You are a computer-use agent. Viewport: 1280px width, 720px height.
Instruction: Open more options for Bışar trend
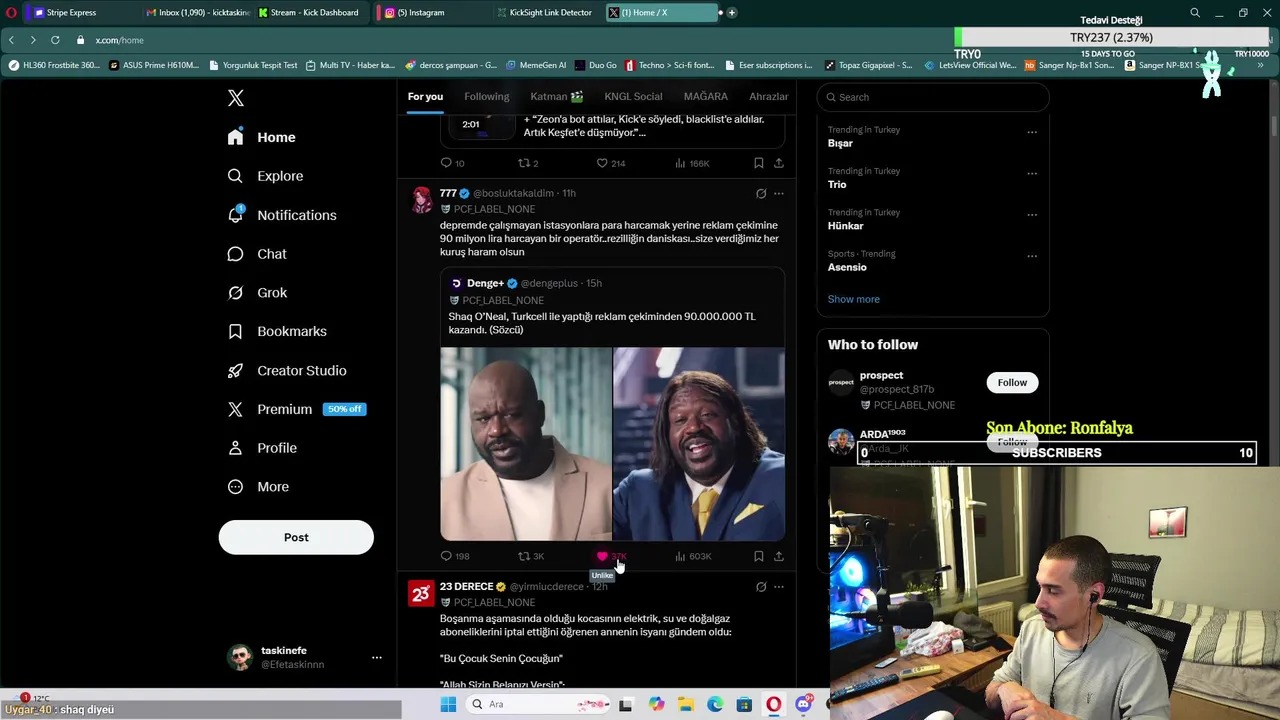point(1032,132)
